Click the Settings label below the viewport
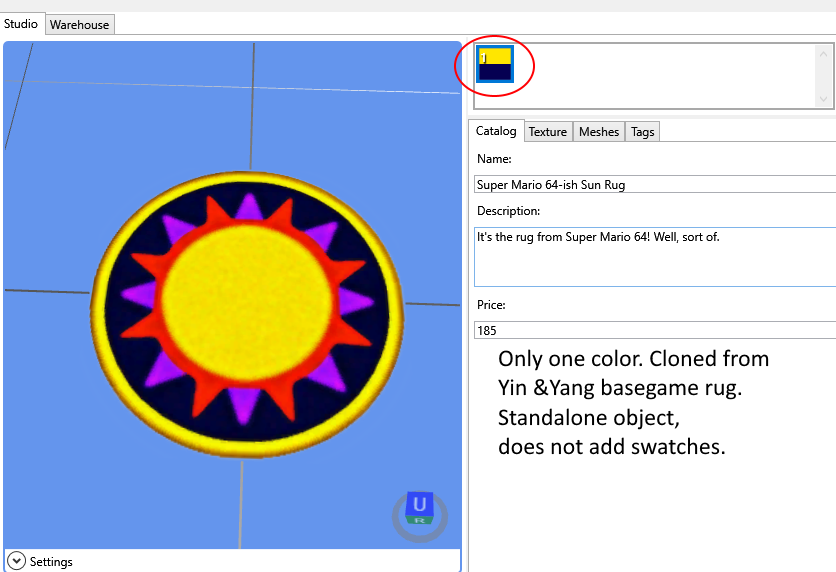 point(51,562)
